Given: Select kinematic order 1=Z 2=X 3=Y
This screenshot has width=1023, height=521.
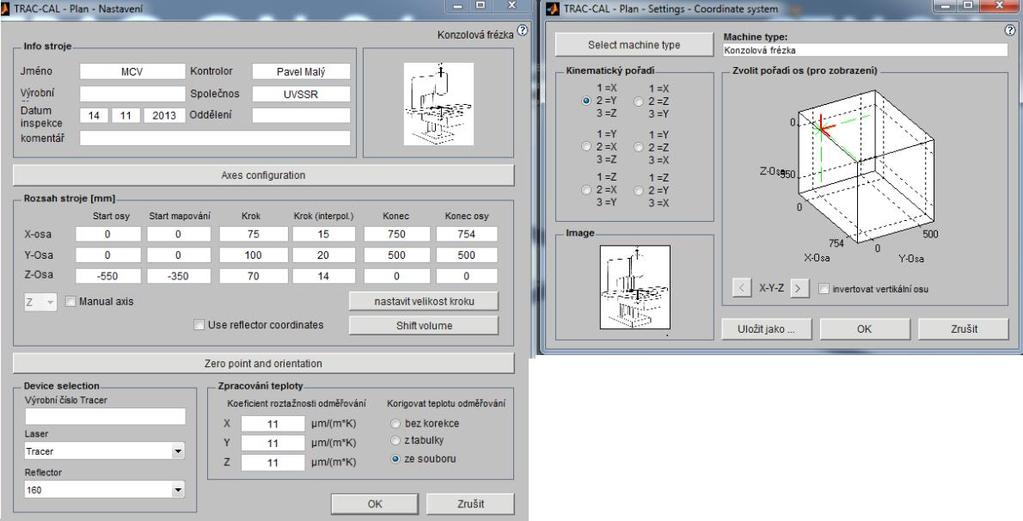Looking at the screenshot, I should [x=586, y=190].
